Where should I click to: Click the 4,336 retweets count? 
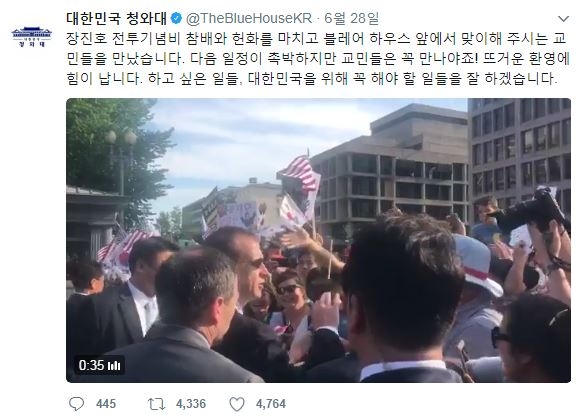[191, 404]
